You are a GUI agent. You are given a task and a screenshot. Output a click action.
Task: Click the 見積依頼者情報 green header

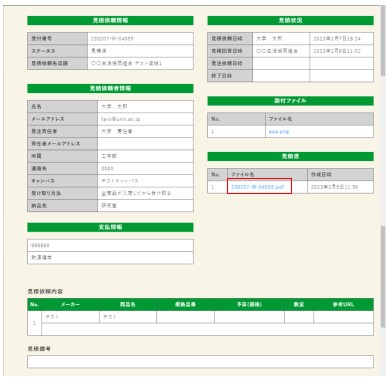point(110,88)
